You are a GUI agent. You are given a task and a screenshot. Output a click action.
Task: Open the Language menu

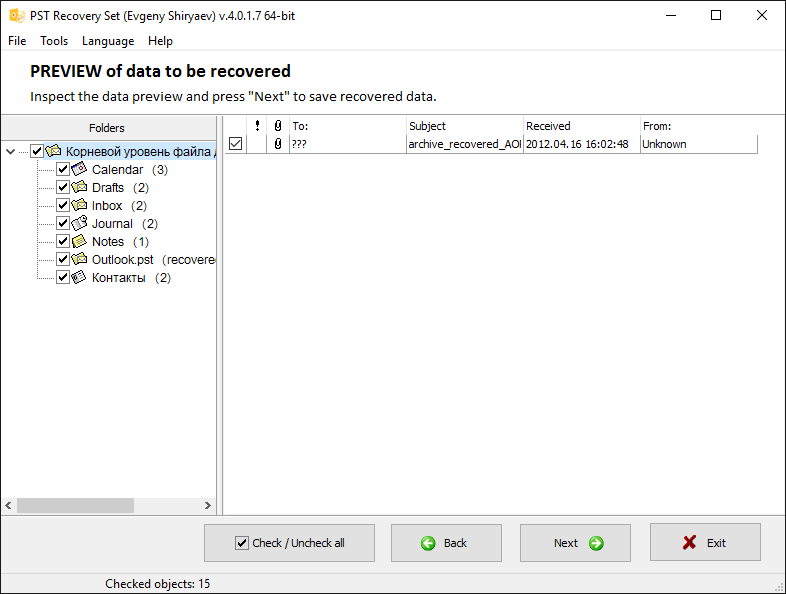click(x=108, y=41)
